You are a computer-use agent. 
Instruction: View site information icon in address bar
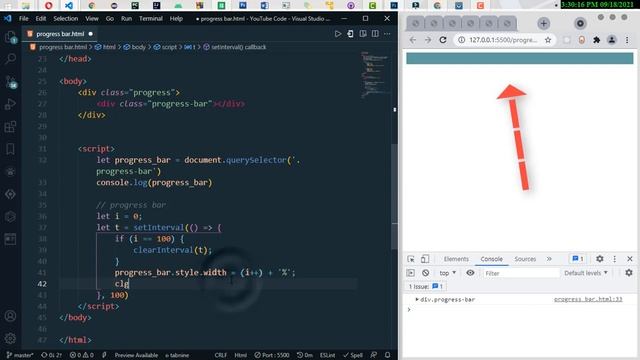point(461,40)
